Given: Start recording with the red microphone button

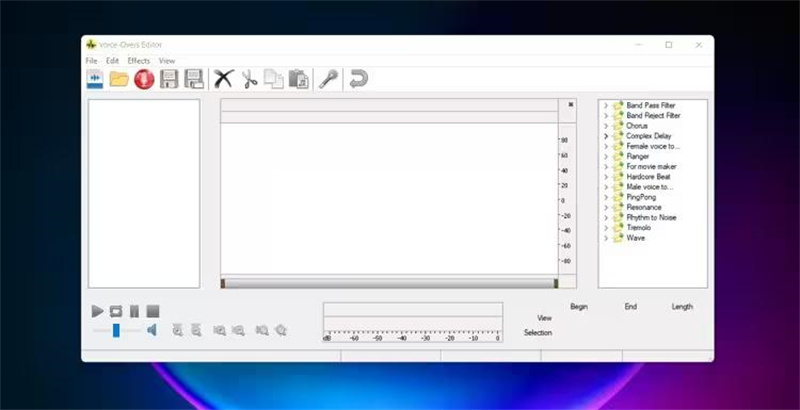Looking at the screenshot, I should pyautogui.click(x=144, y=80).
